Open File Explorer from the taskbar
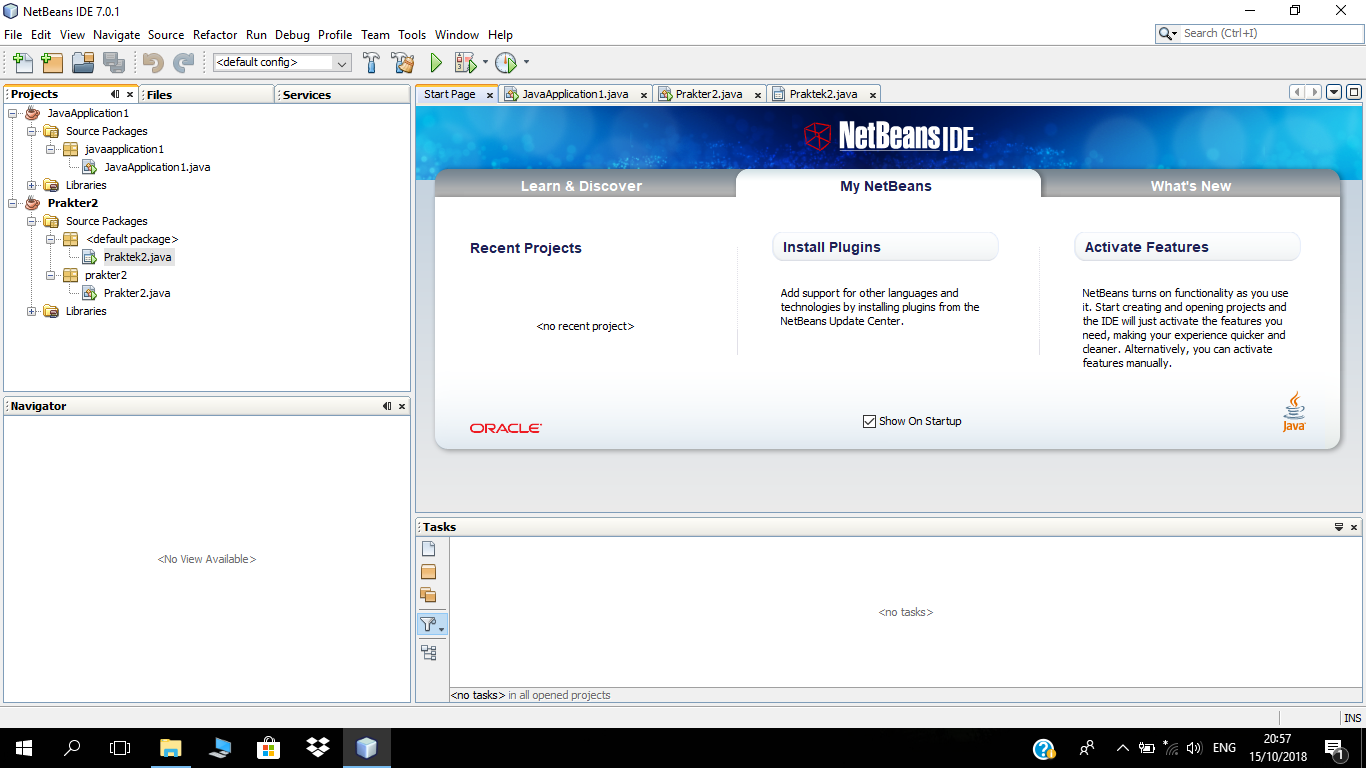This screenshot has height=768, width=1366. 171,747
